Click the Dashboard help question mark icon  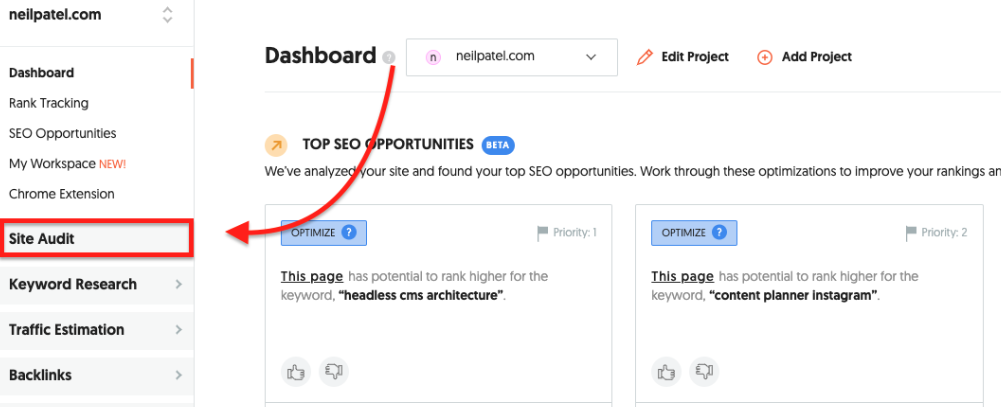pos(388,58)
